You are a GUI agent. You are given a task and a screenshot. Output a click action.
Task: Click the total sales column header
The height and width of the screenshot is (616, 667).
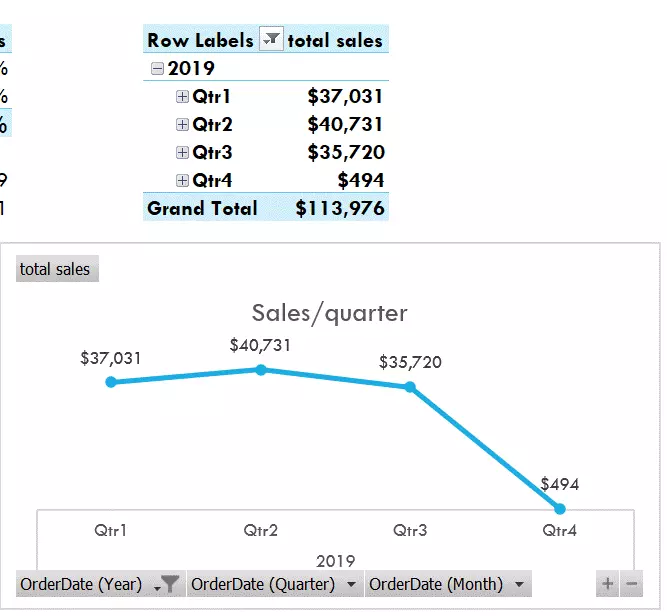coord(335,41)
